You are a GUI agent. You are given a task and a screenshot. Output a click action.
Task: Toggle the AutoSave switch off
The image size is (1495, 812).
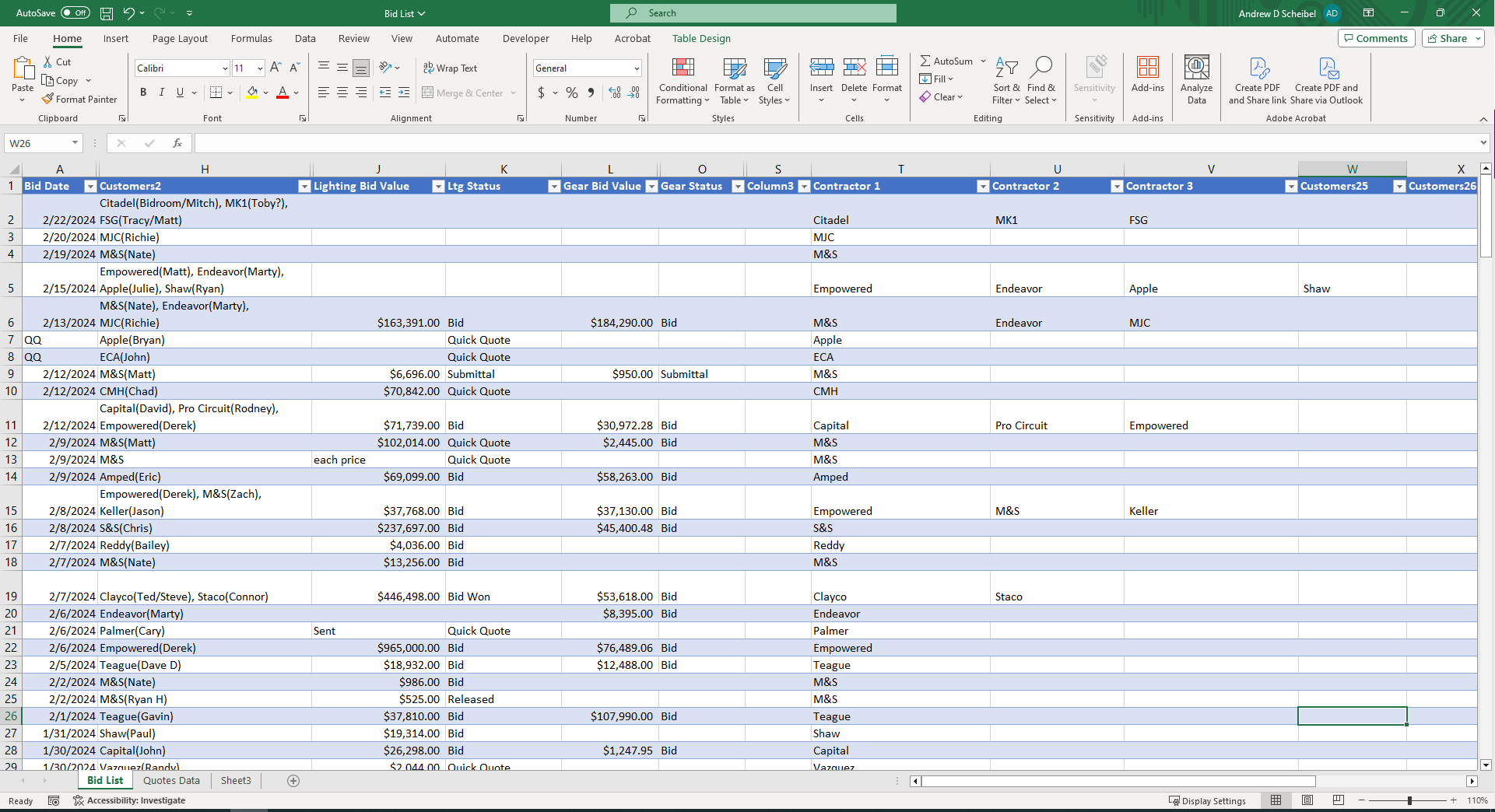coord(74,12)
